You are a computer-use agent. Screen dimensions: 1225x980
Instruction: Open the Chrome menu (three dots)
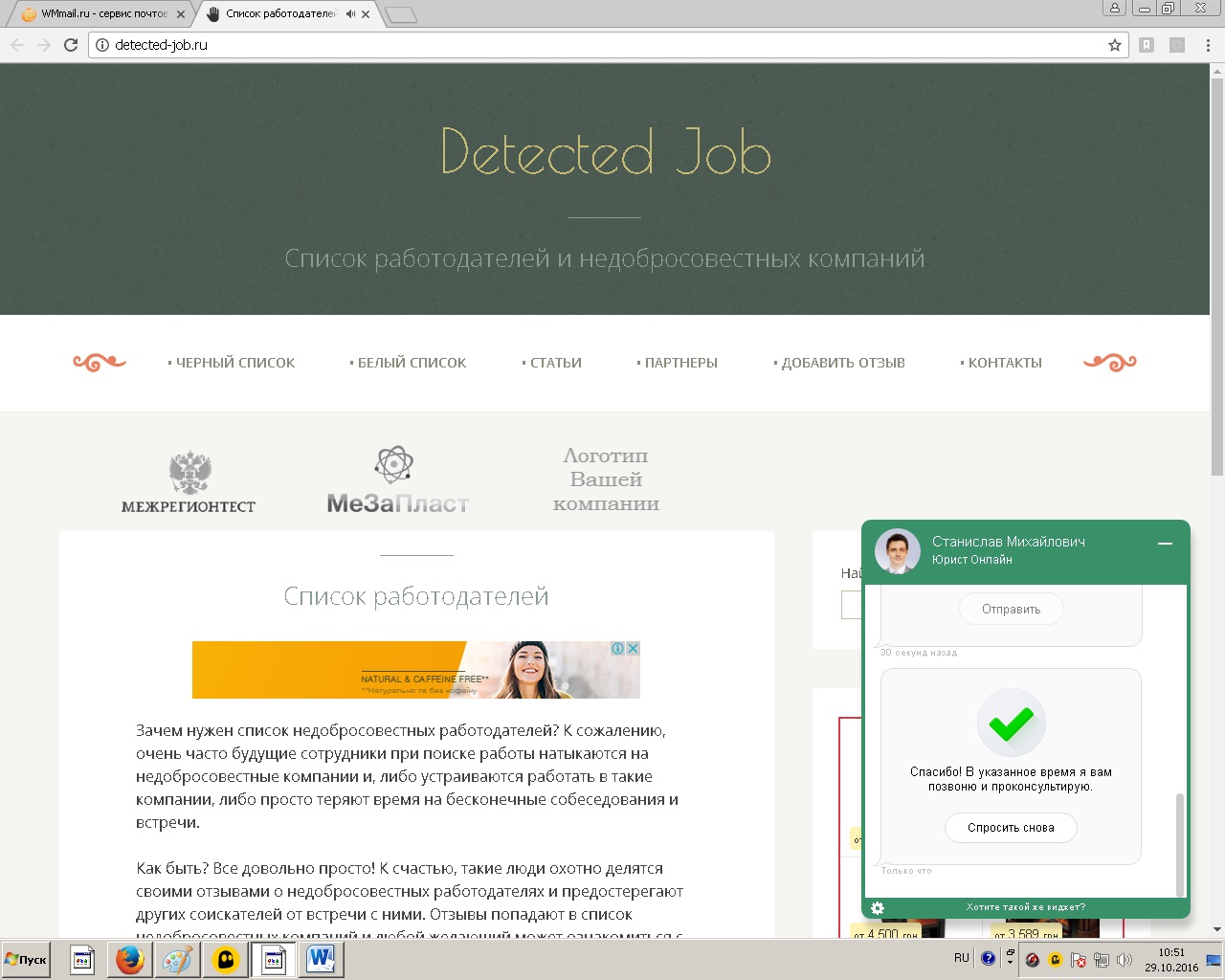click(1209, 45)
